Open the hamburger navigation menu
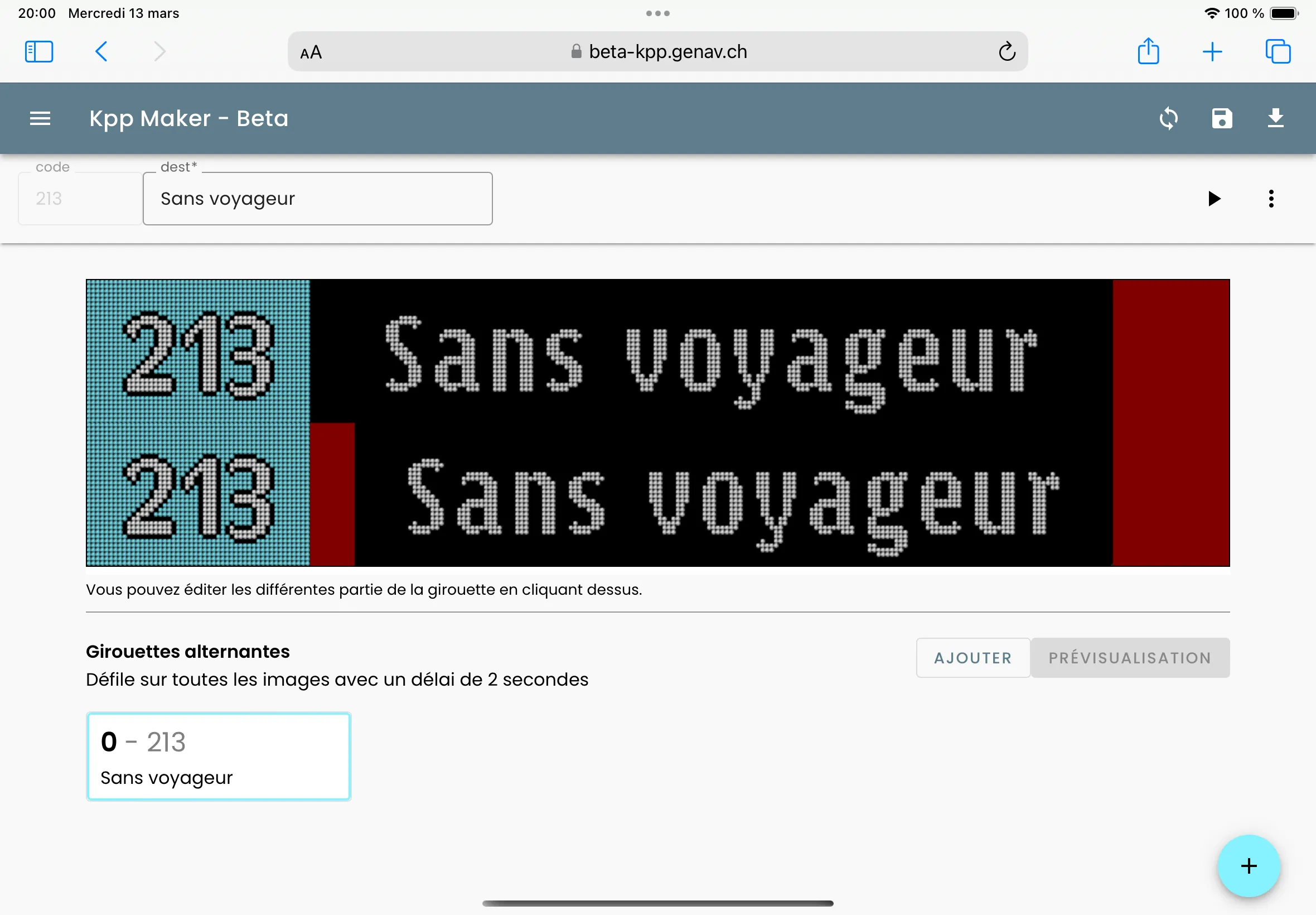This screenshot has height=915, width=1316. coord(40,119)
